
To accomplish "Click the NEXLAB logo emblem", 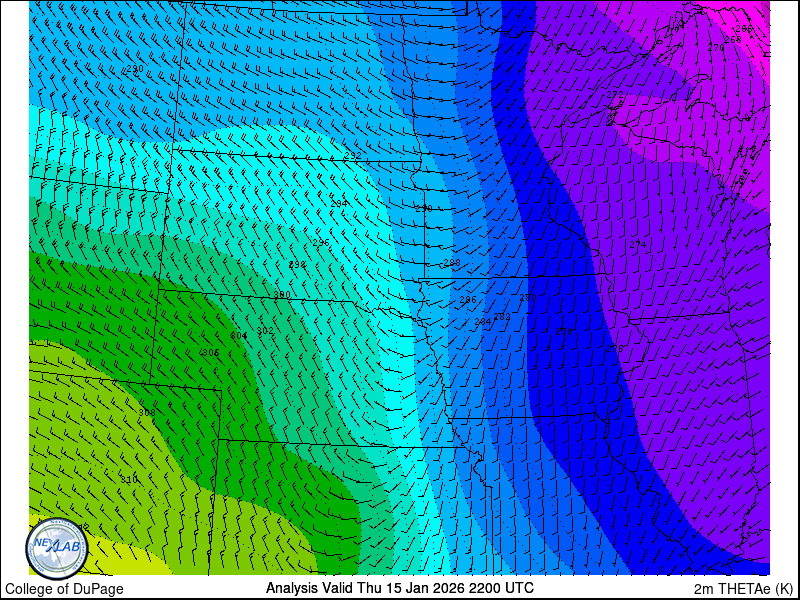I will coord(56,549).
